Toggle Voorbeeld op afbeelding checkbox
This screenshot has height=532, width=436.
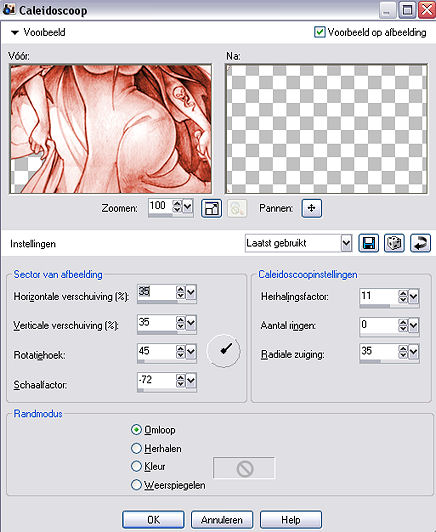[x=319, y=32]
